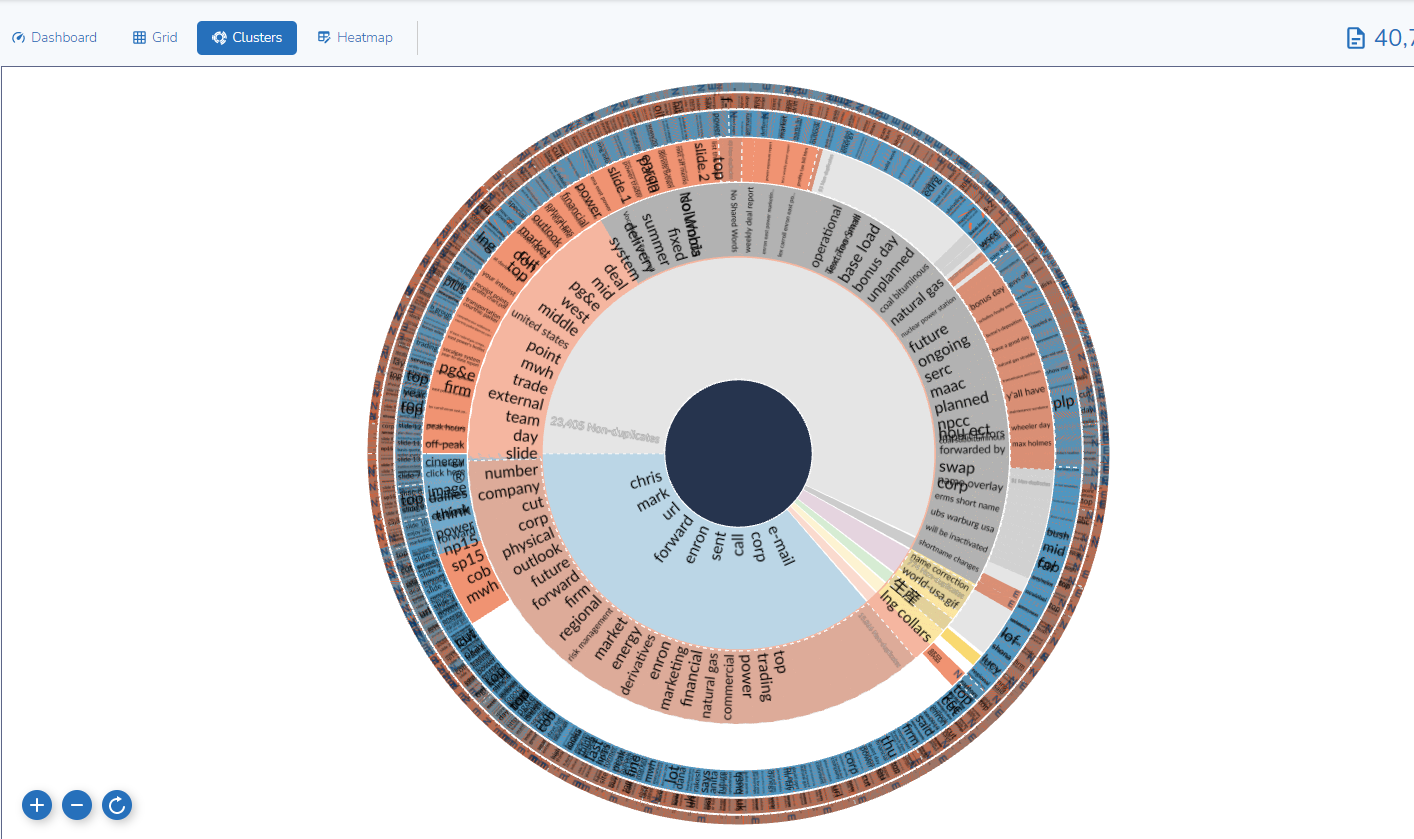Click the Dashboard gauge icon

click(18, 38)
